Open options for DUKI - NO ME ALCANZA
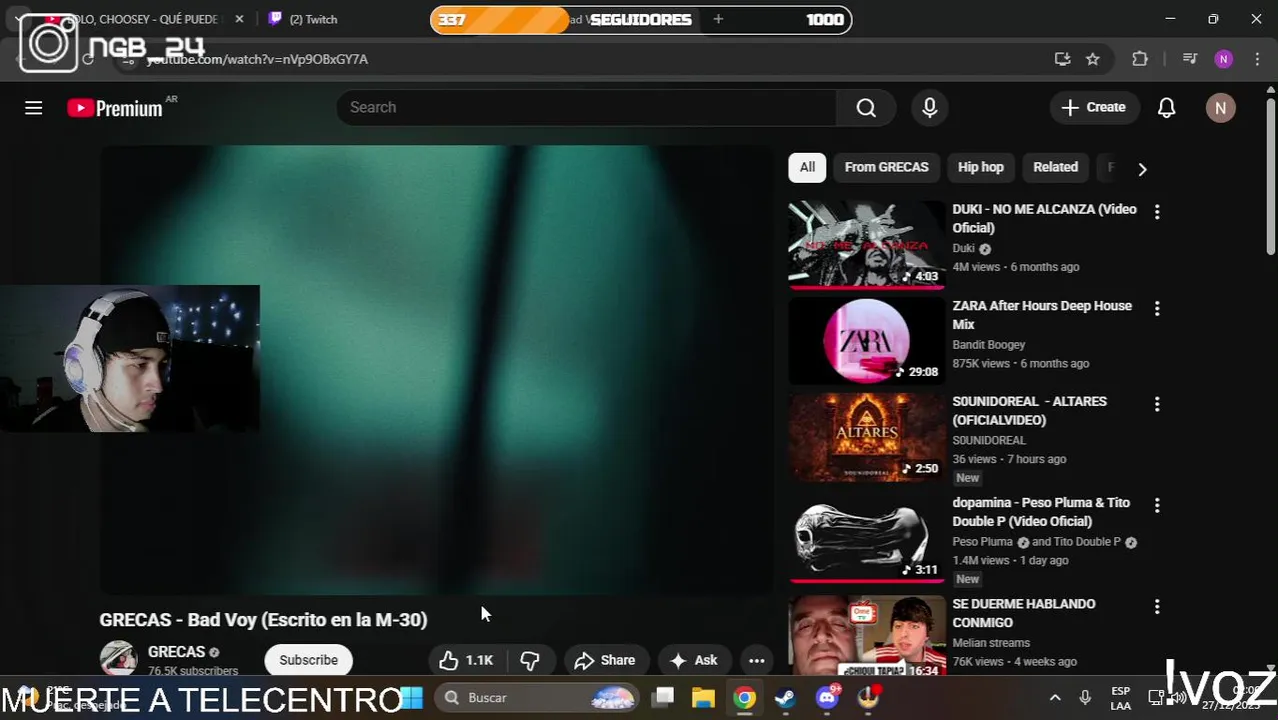 pyautogui.click(x=1157, y=212)
